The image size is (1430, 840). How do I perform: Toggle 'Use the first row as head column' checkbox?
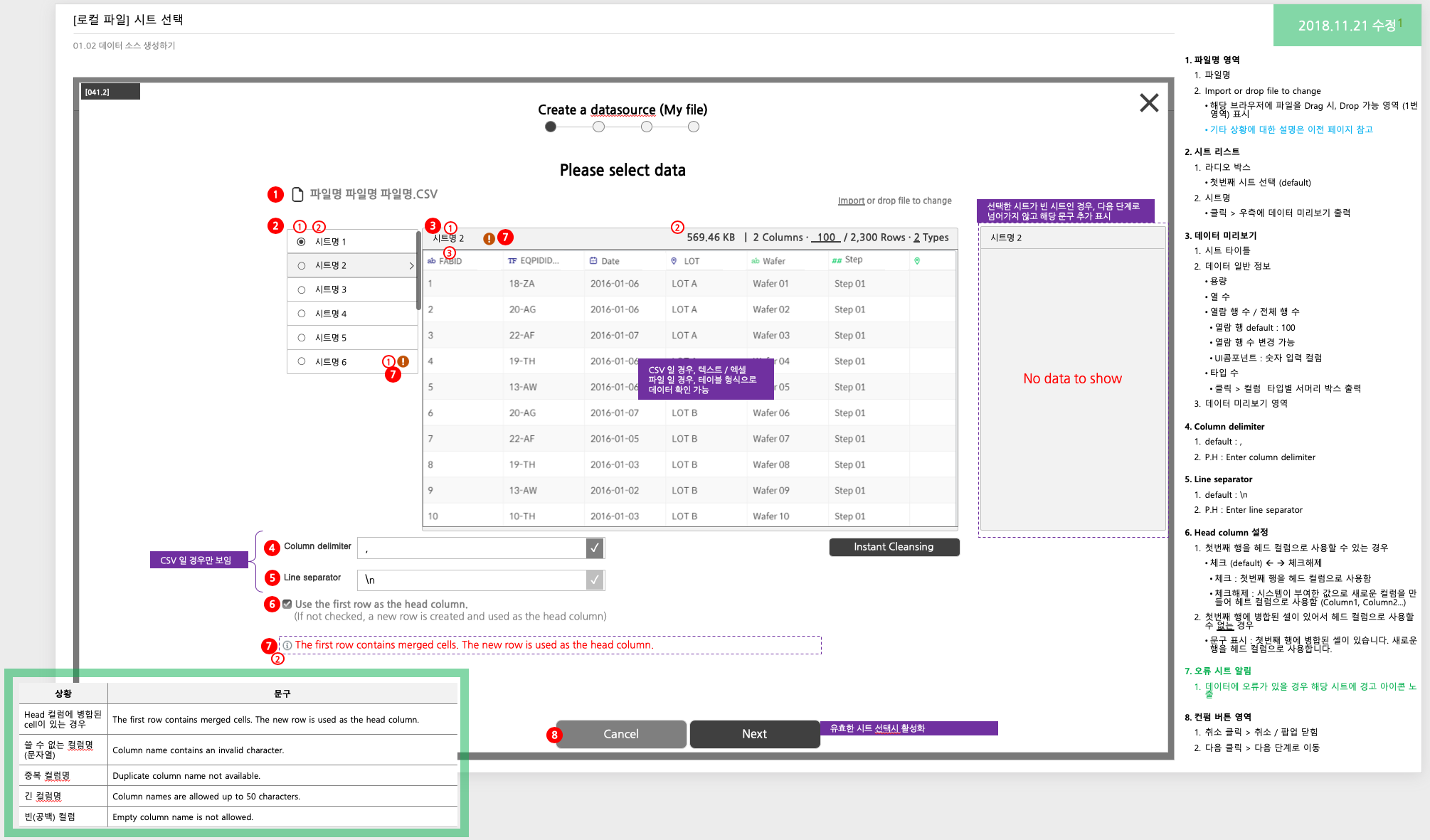287,604
